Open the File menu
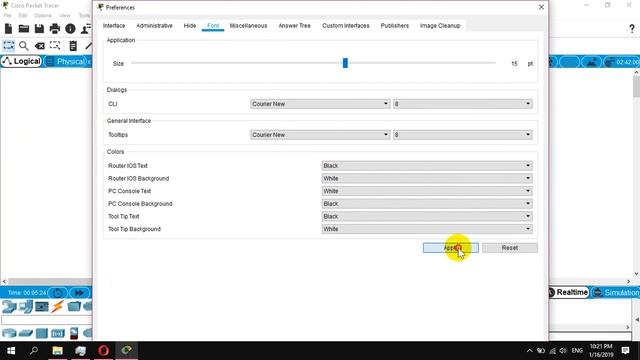 point(7,16)
